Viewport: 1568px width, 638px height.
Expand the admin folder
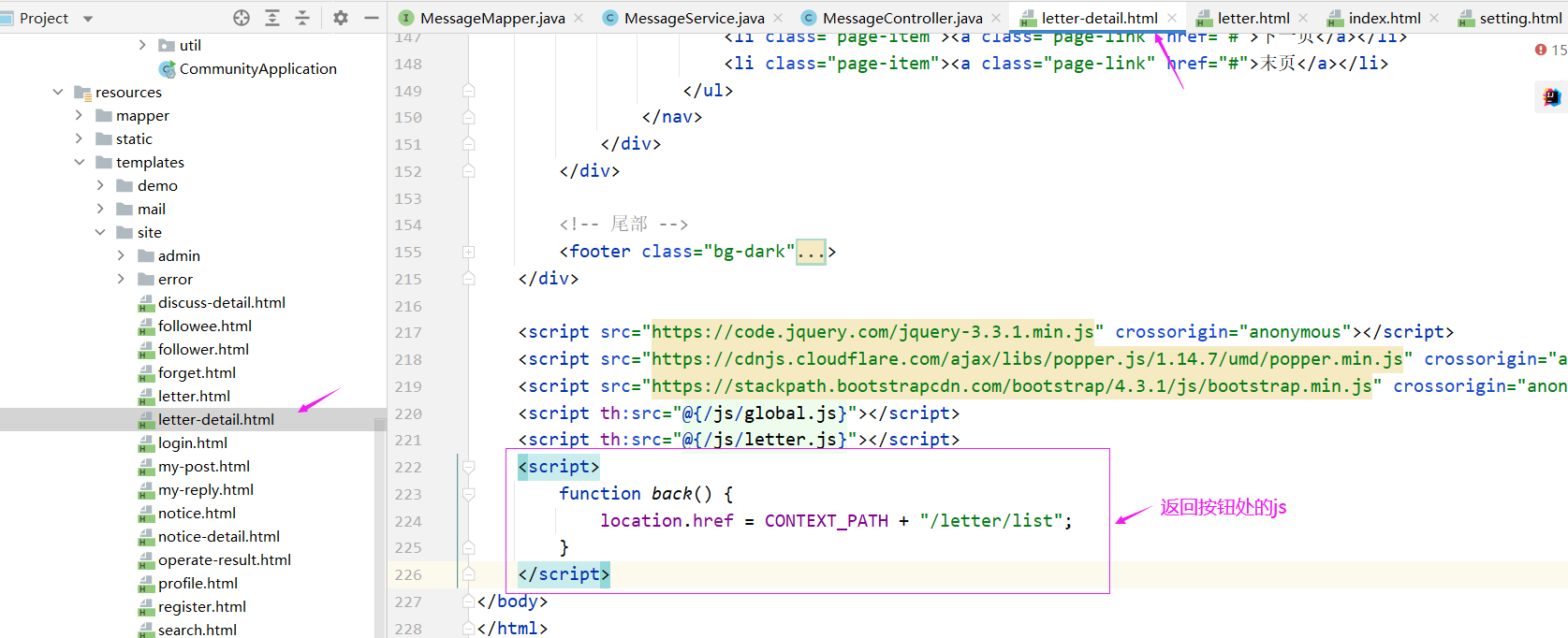click(x=121, y=255)
